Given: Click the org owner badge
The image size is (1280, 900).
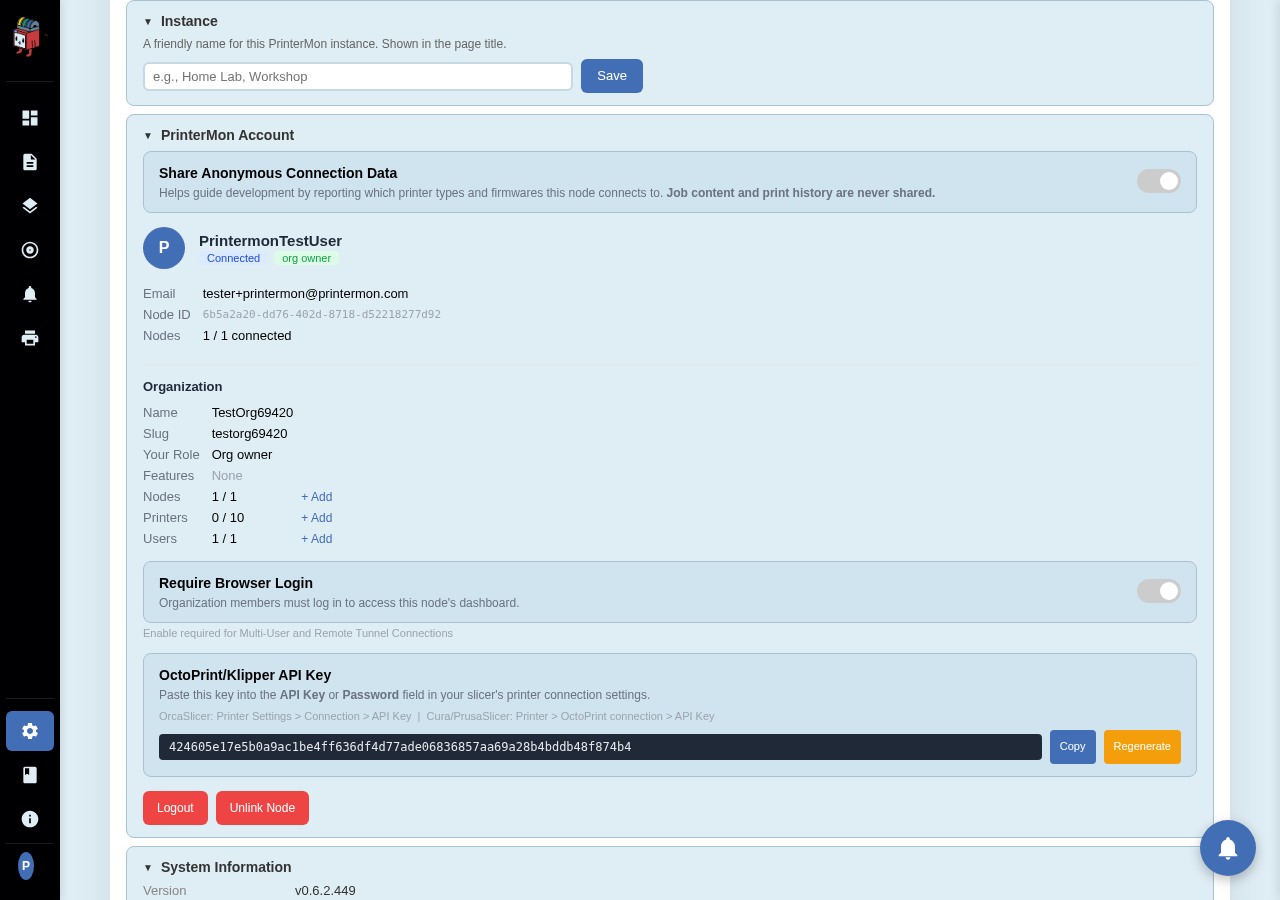Looking at the screenshot, I should 306,258.
